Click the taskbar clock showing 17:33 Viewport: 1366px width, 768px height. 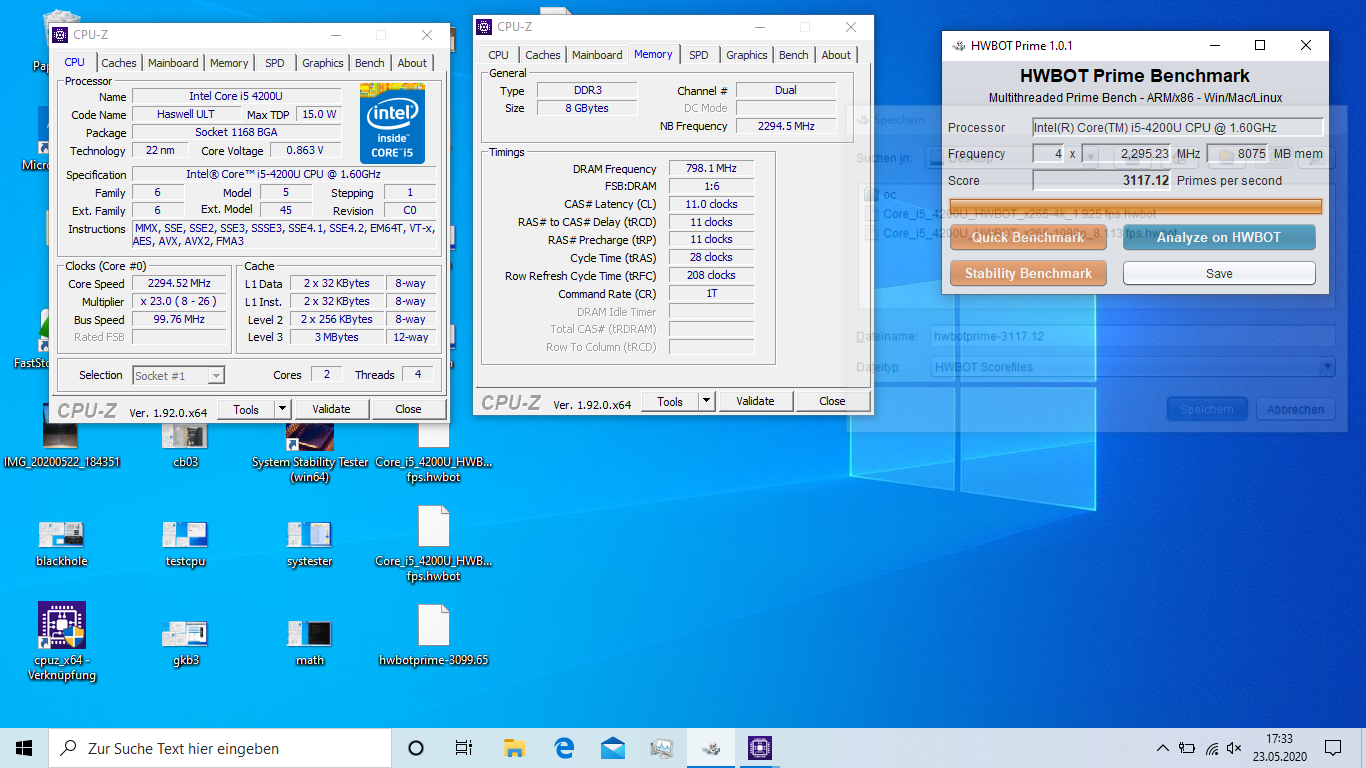[x=1282, y=748]
